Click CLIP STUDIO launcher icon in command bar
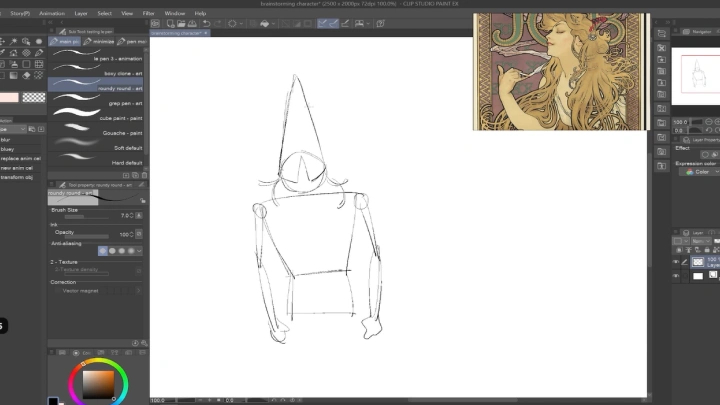The image size is (720, 405). (155, 23)
